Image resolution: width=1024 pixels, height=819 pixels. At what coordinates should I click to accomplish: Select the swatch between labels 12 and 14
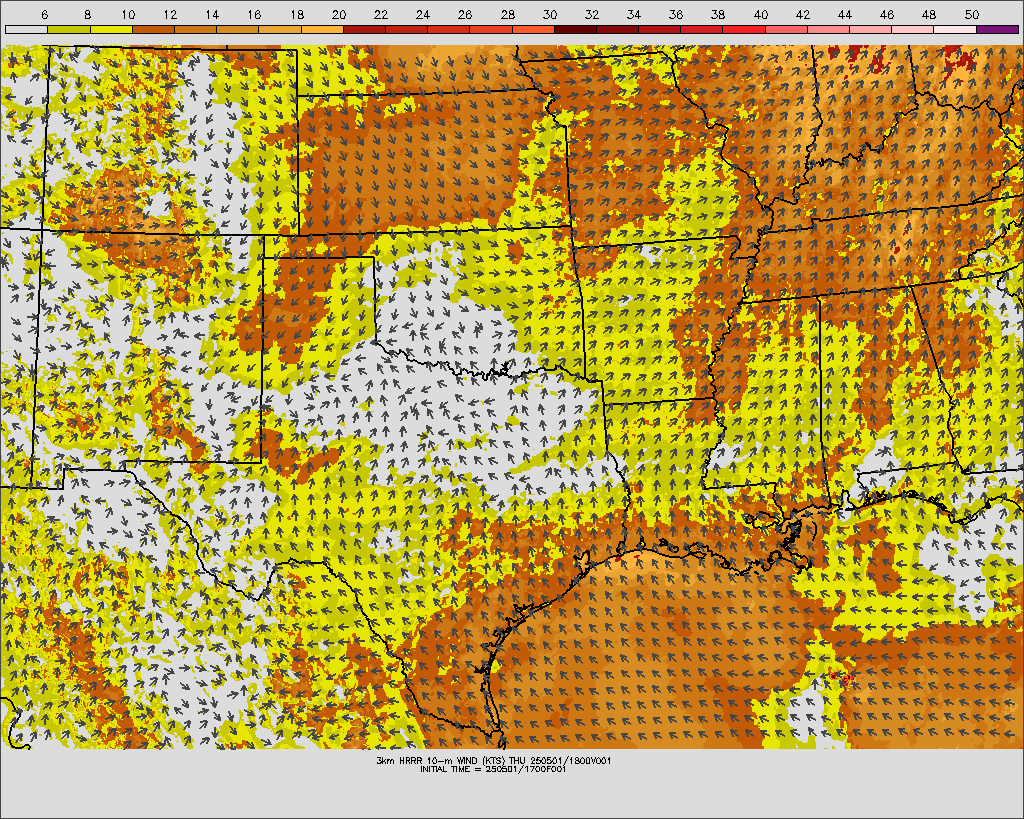coord(195,29)
